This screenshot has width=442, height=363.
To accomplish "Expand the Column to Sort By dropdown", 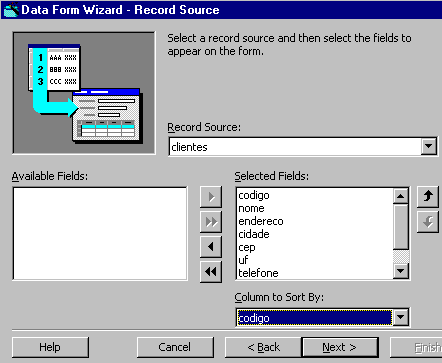I will pos(400,317).
